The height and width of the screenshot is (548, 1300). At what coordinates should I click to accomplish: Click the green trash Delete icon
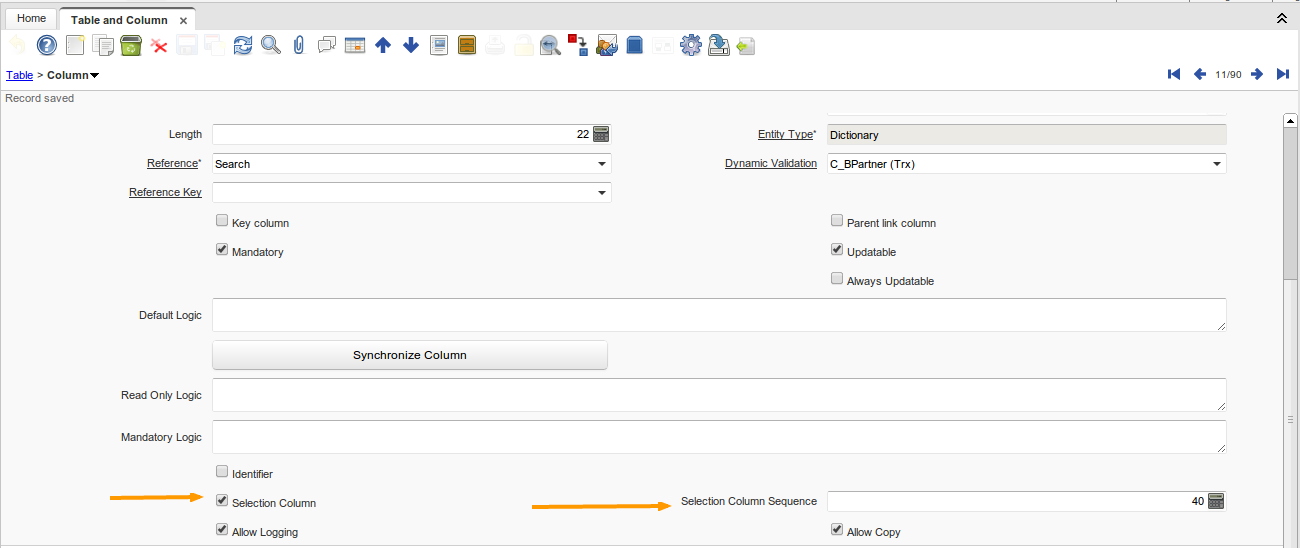130,45
